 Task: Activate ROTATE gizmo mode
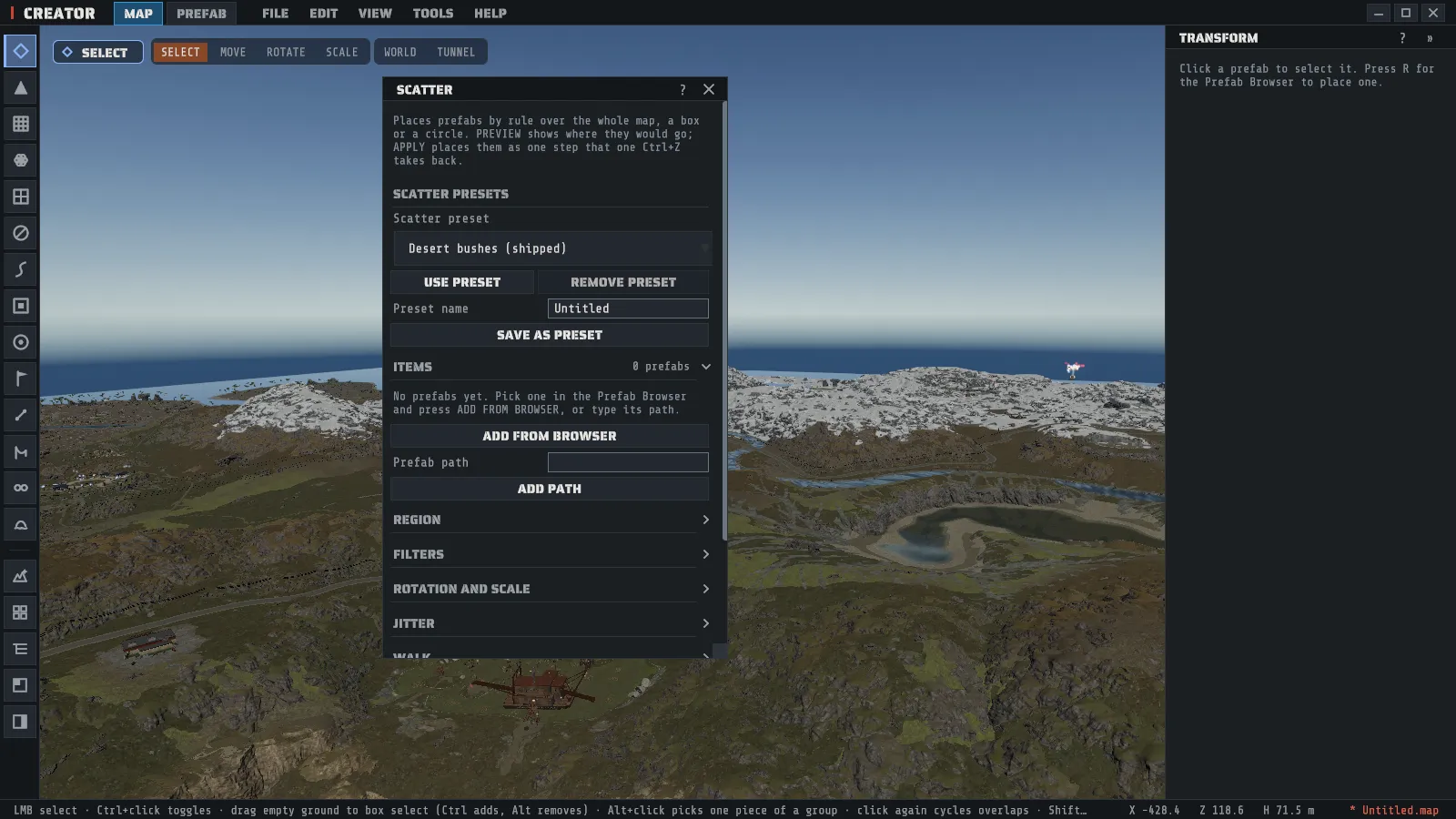point(286,52)
